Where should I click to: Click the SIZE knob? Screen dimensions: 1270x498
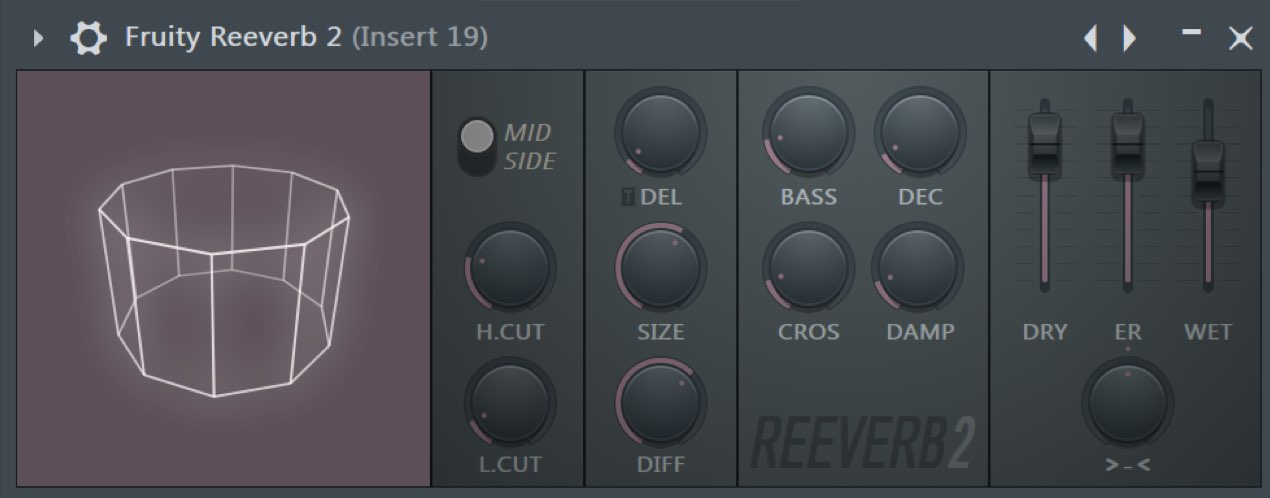click(x=660, y=268)
